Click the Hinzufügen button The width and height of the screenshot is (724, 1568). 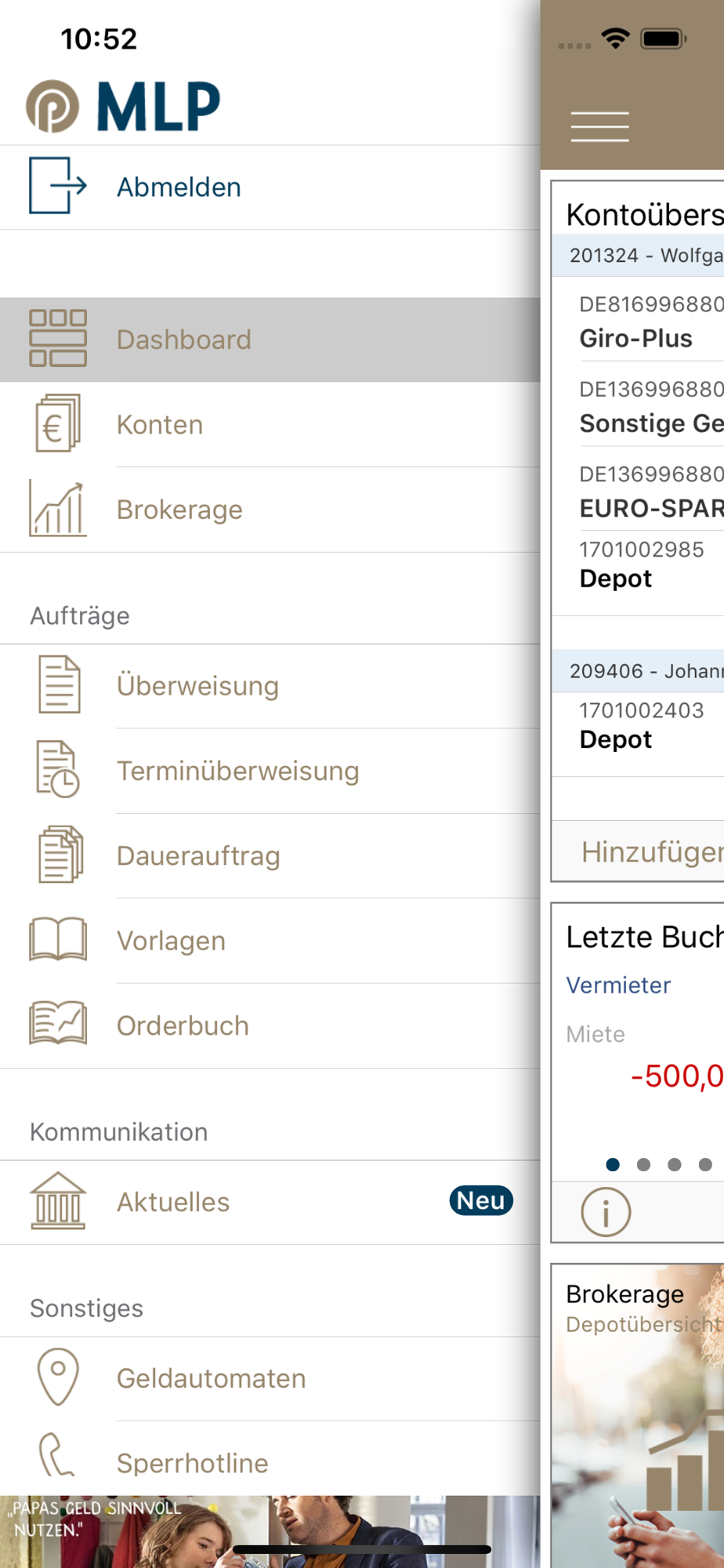[x=638, y=851]
